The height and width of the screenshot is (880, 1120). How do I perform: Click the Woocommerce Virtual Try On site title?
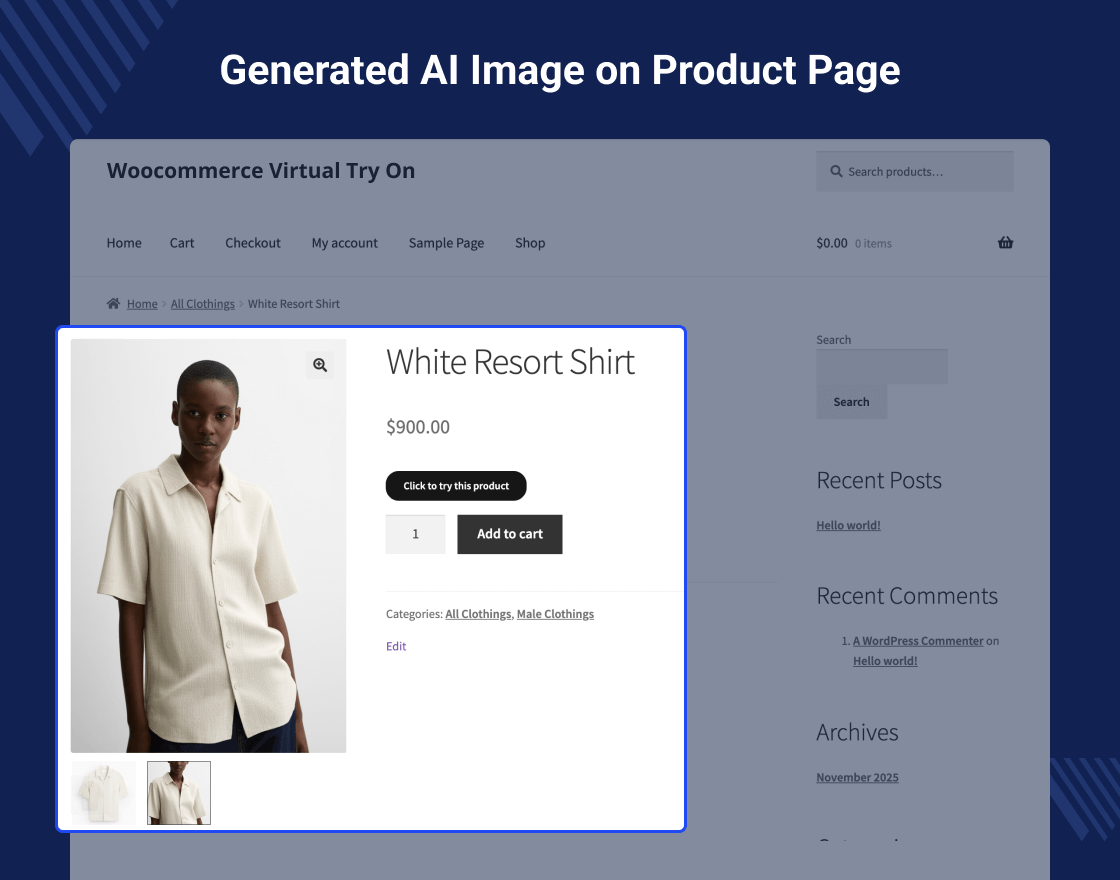coord(261,171)
